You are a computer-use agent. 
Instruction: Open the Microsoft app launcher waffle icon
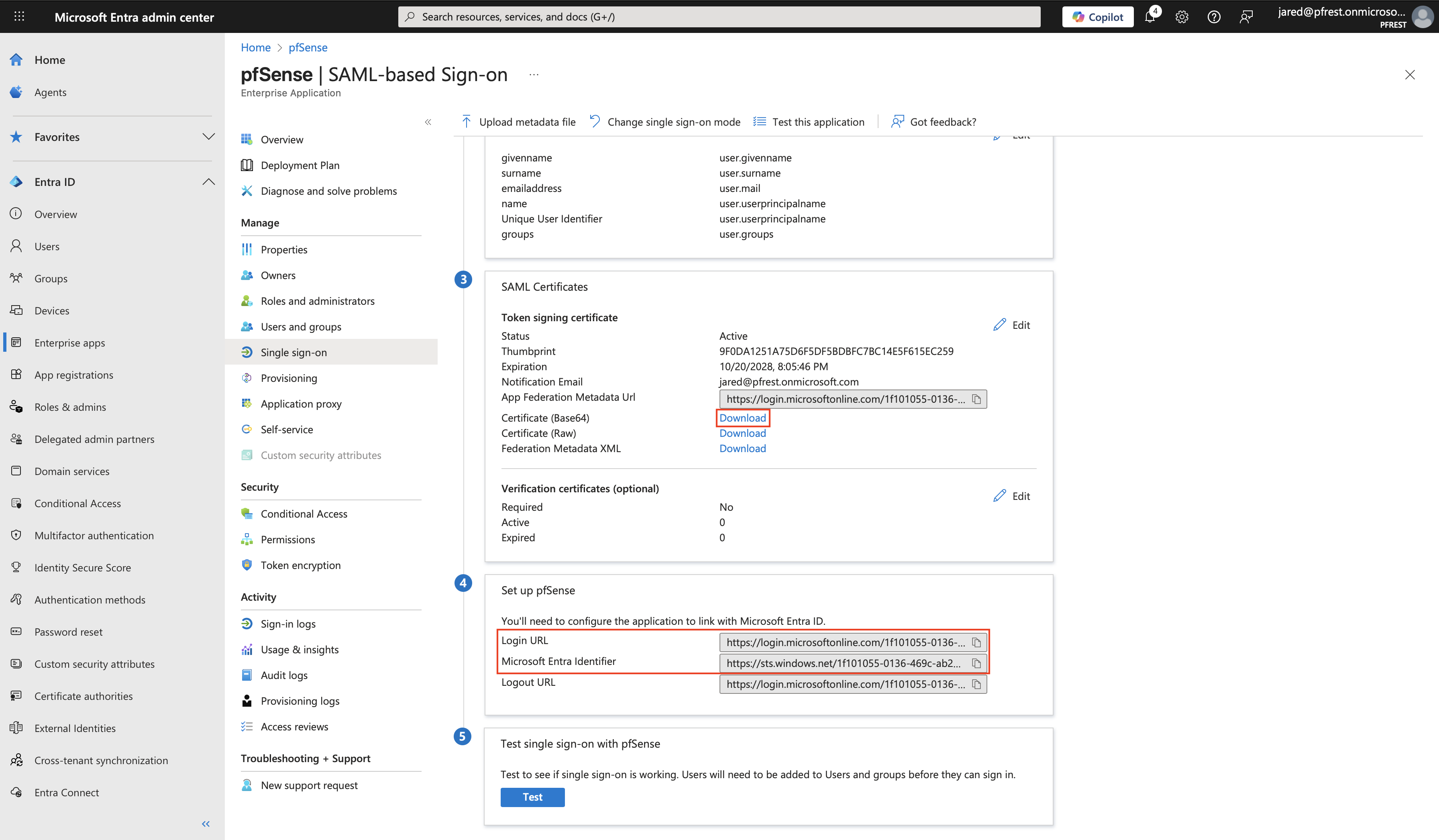coord(19,16)
